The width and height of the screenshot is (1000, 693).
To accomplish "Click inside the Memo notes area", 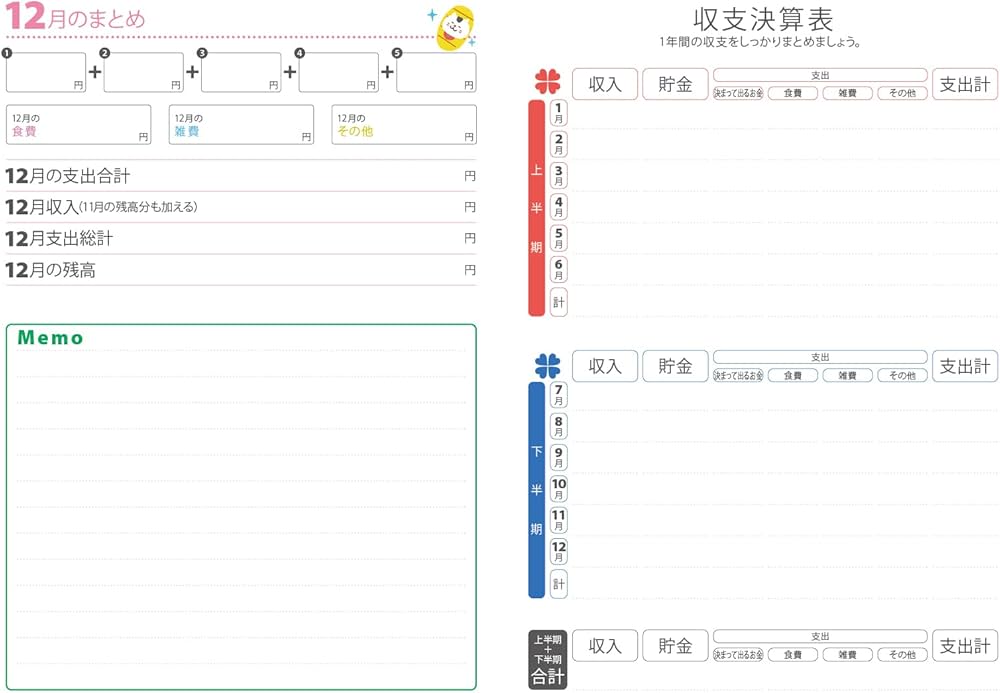I will (x=240, y=500).
